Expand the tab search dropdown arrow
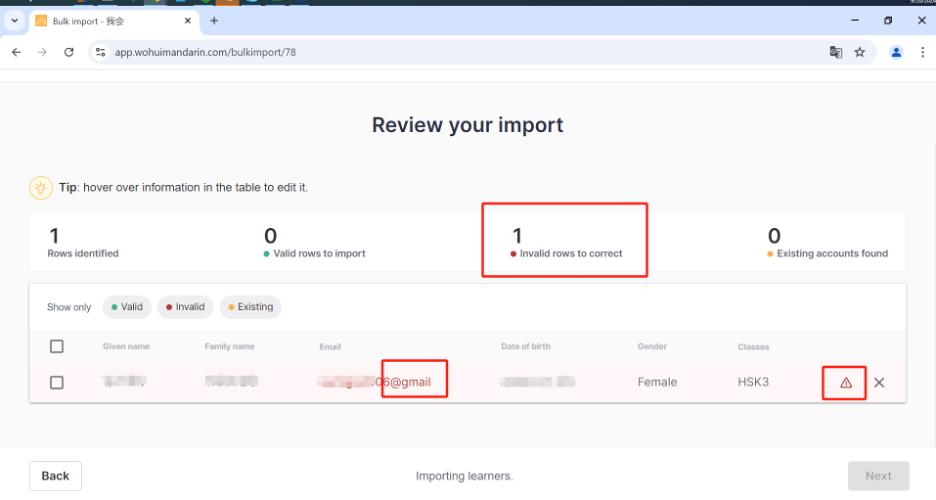 pyautogui.click(x=14, y=21)
